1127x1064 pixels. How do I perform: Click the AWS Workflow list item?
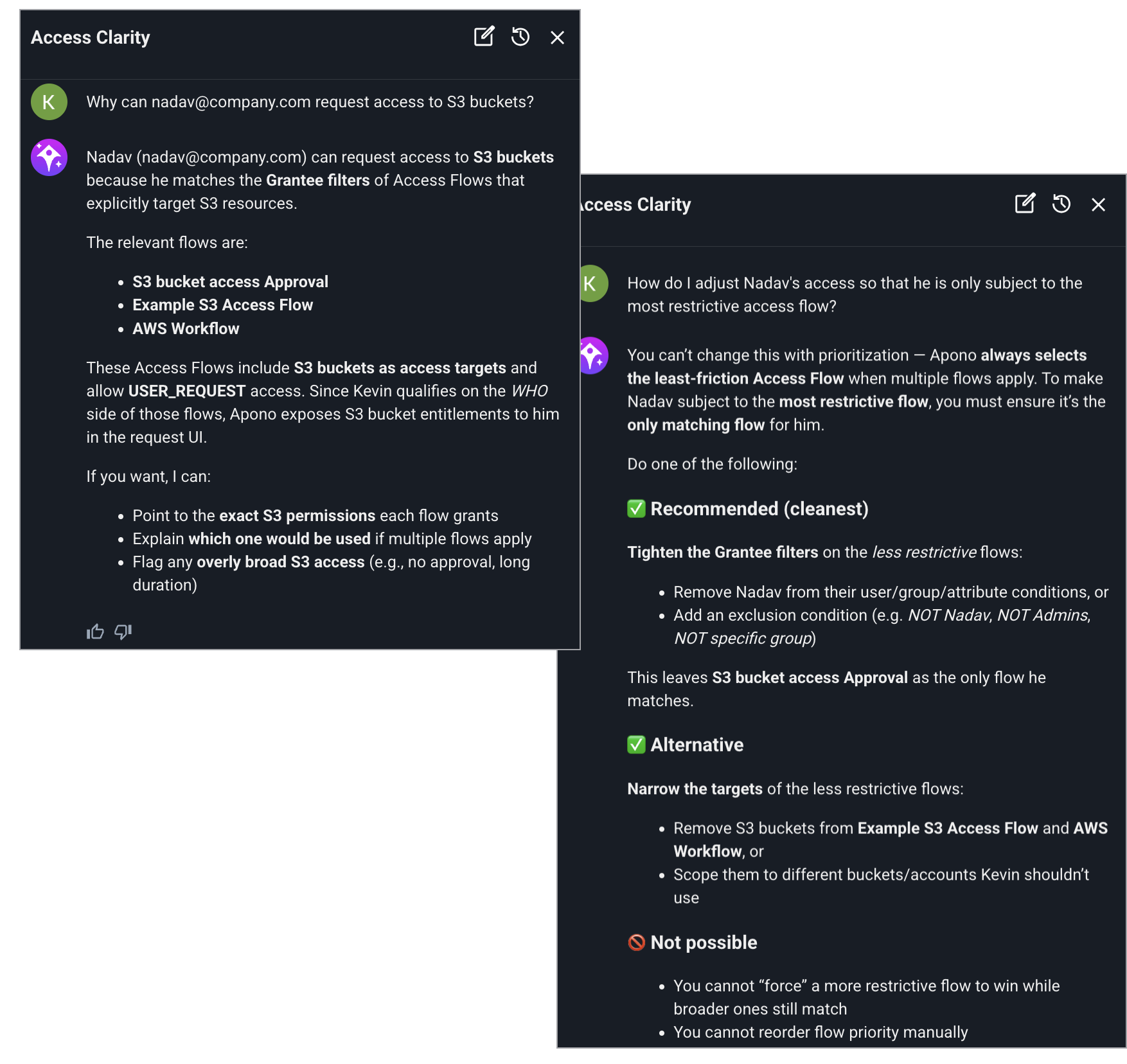pos(186,329)
